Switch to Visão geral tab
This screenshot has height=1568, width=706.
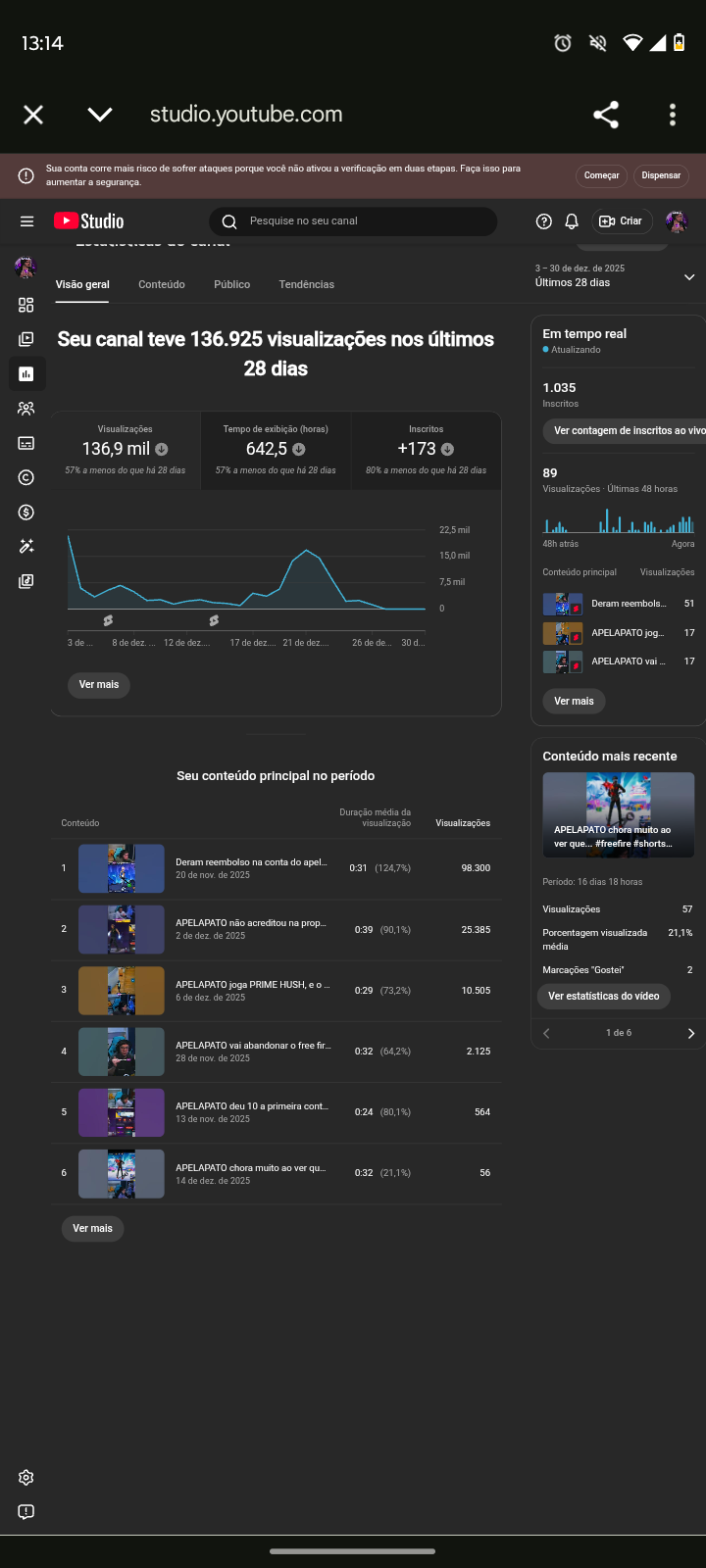coord(82,284)
